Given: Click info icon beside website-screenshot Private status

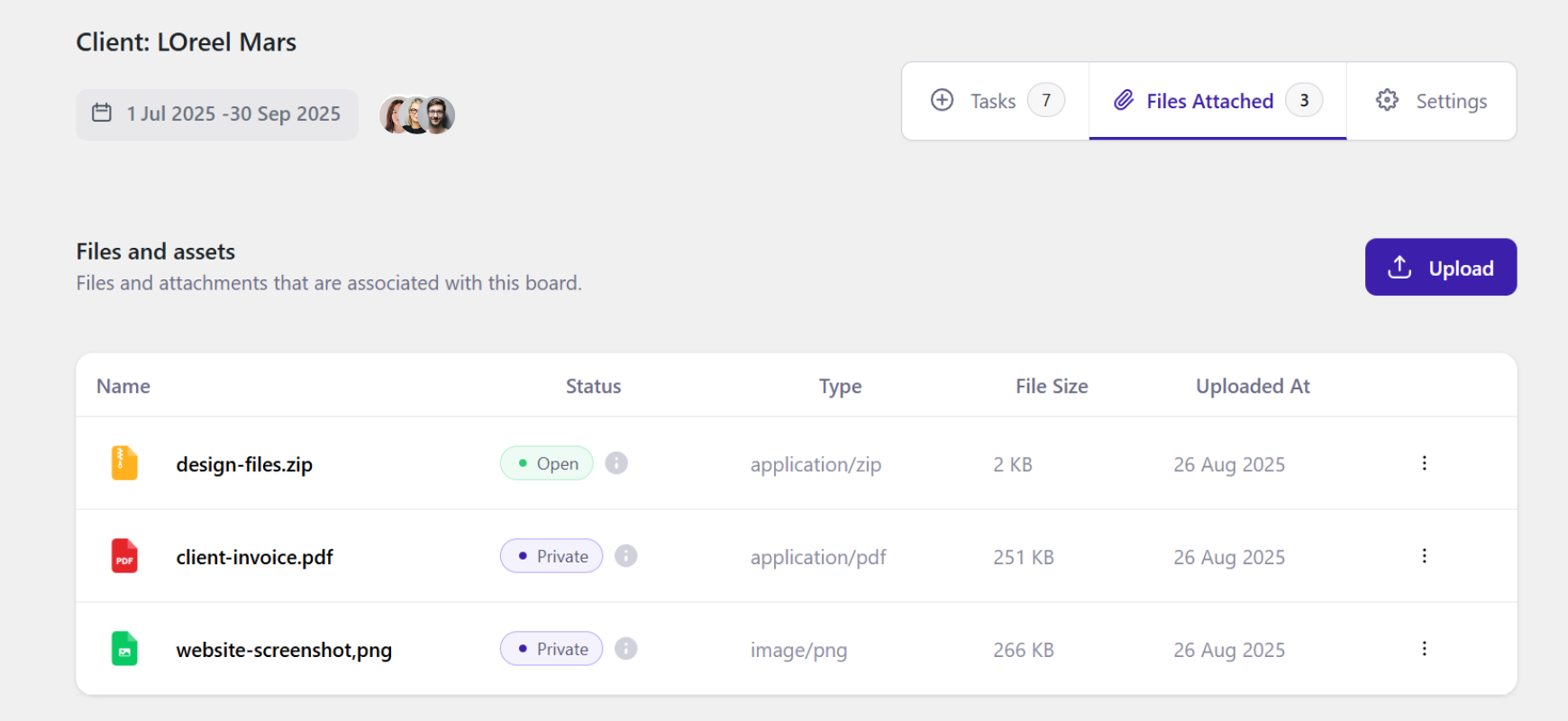Looking at the screenshot, I should point(626,649).
